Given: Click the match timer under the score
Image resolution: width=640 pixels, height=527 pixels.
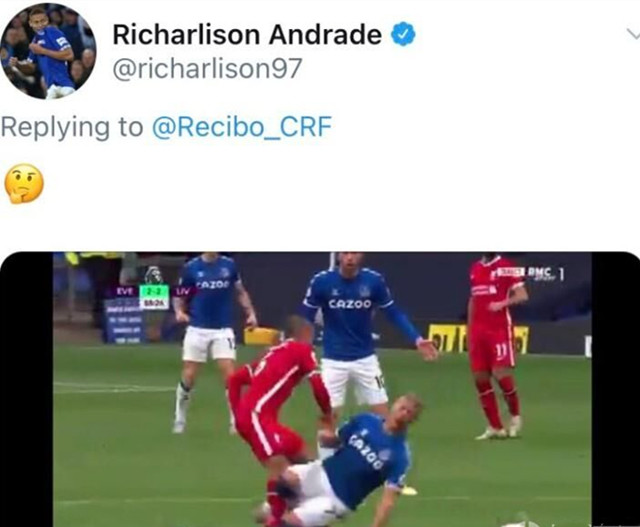Looking at the screenshot, I should point(154,303).
